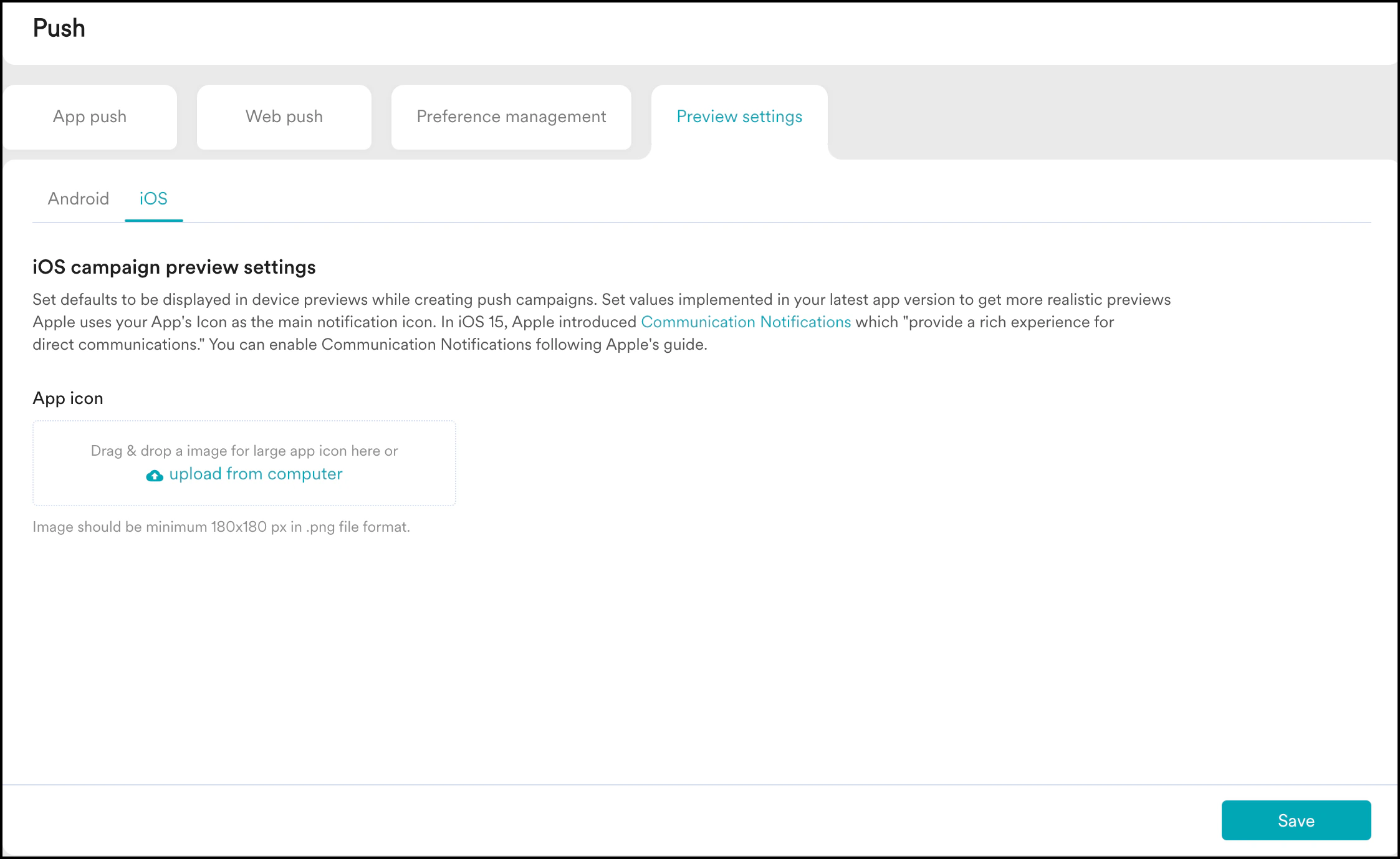Click the 'In iOS 15, Apple introduced' text

click(x=539, y=322)
